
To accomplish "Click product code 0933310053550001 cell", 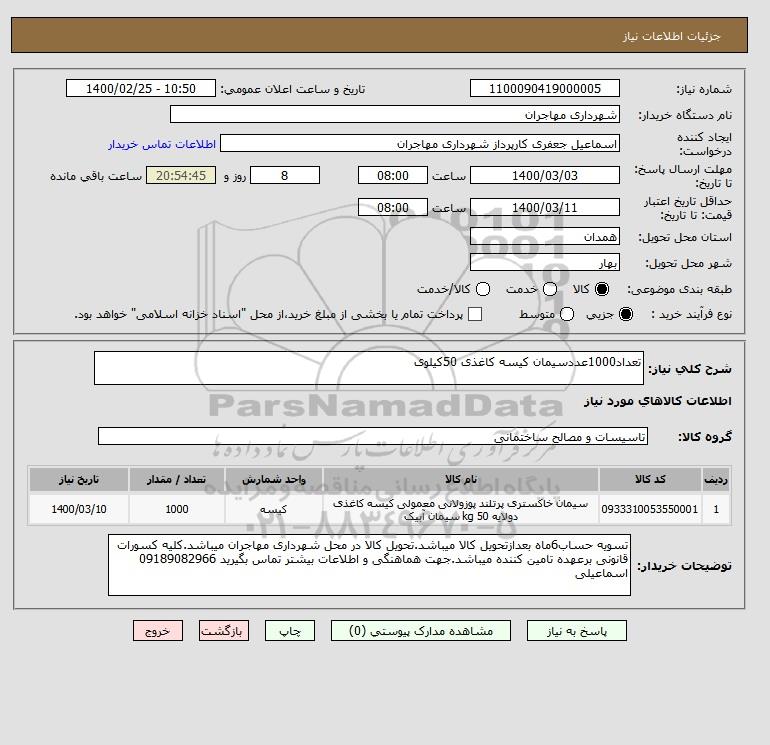I will [x=650, y=509].
